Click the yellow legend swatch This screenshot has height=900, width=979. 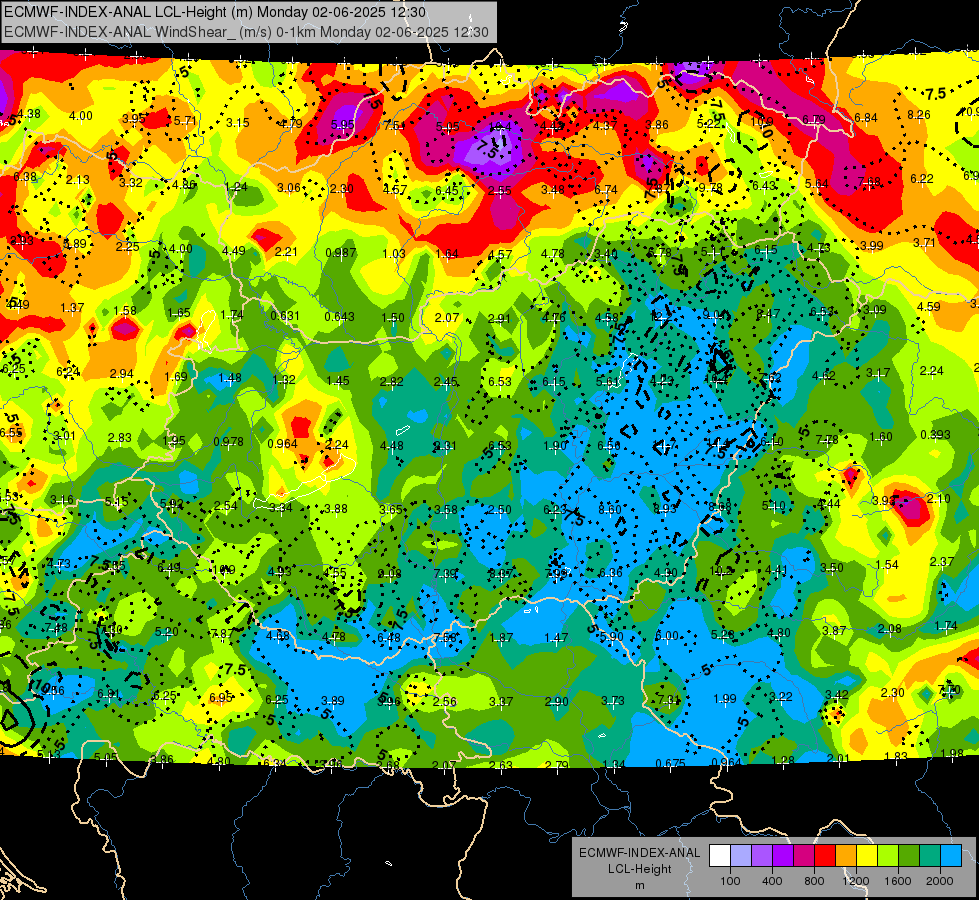(867, 856)
